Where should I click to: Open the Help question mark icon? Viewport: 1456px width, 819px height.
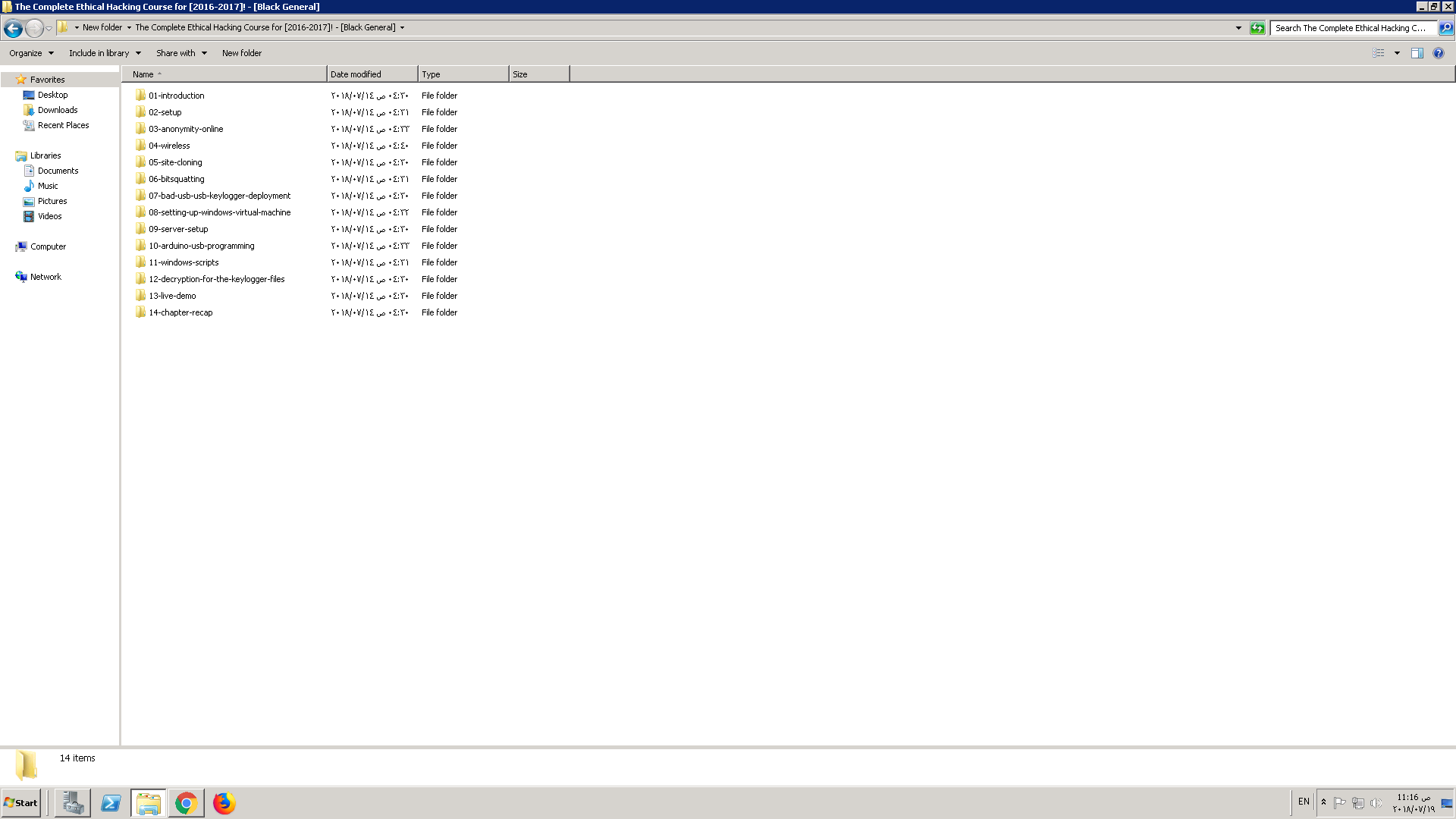point(1439,53)
